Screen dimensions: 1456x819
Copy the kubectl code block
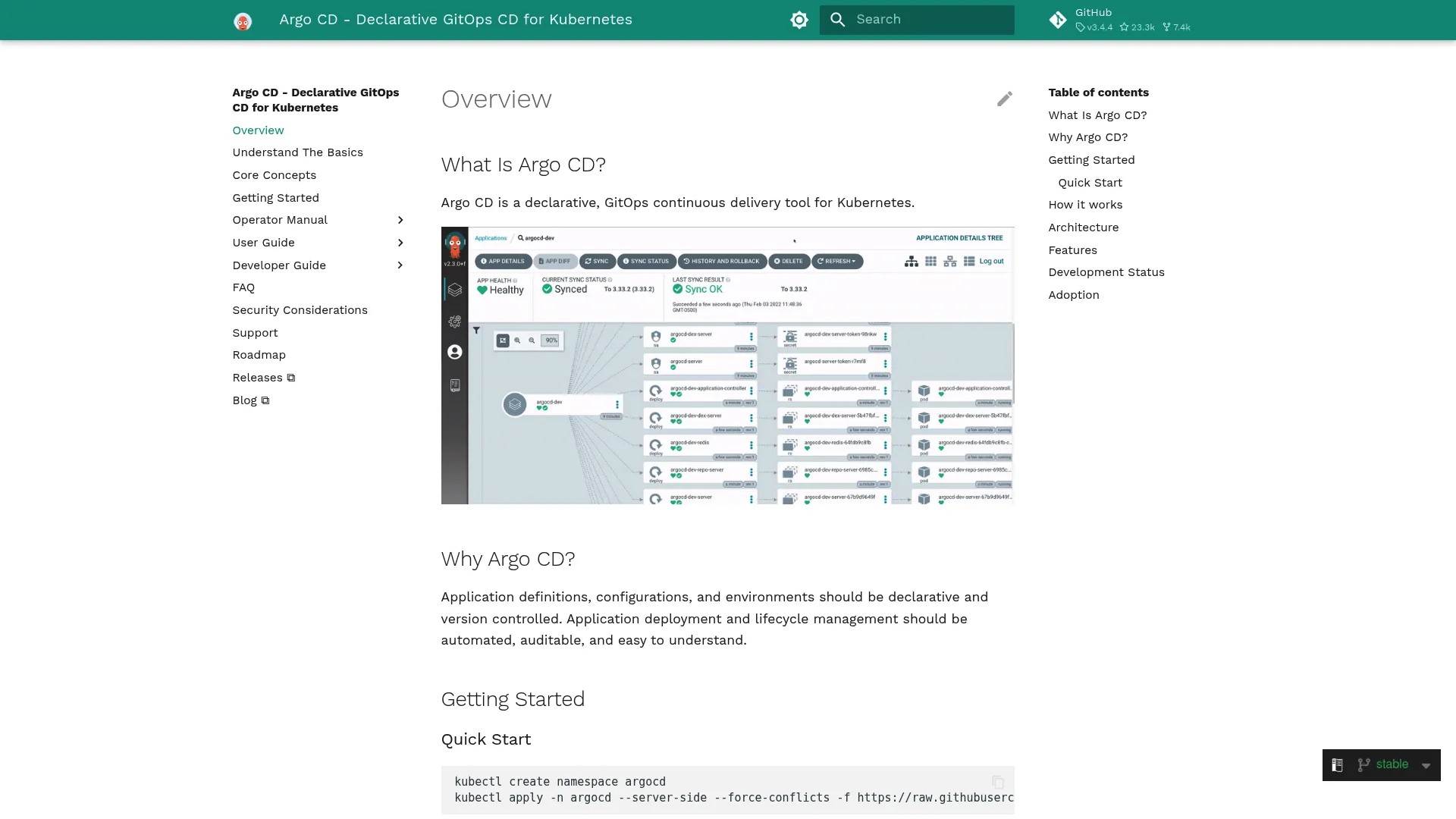(x=998, y=782)
